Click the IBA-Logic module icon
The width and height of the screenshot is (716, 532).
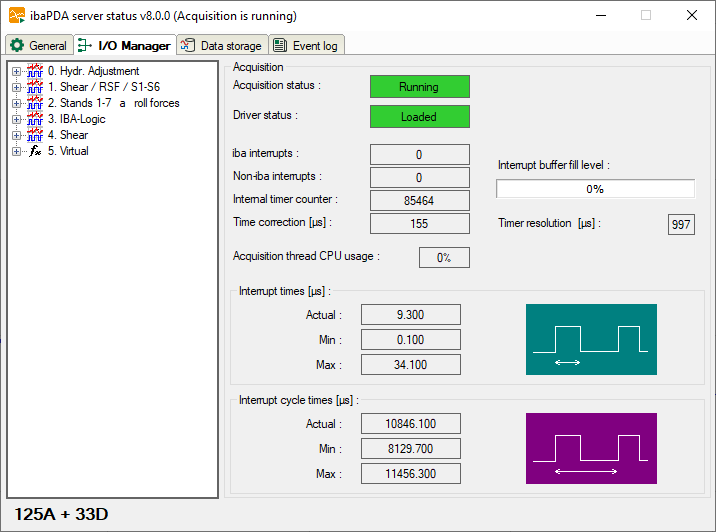(x=35, y=119)
